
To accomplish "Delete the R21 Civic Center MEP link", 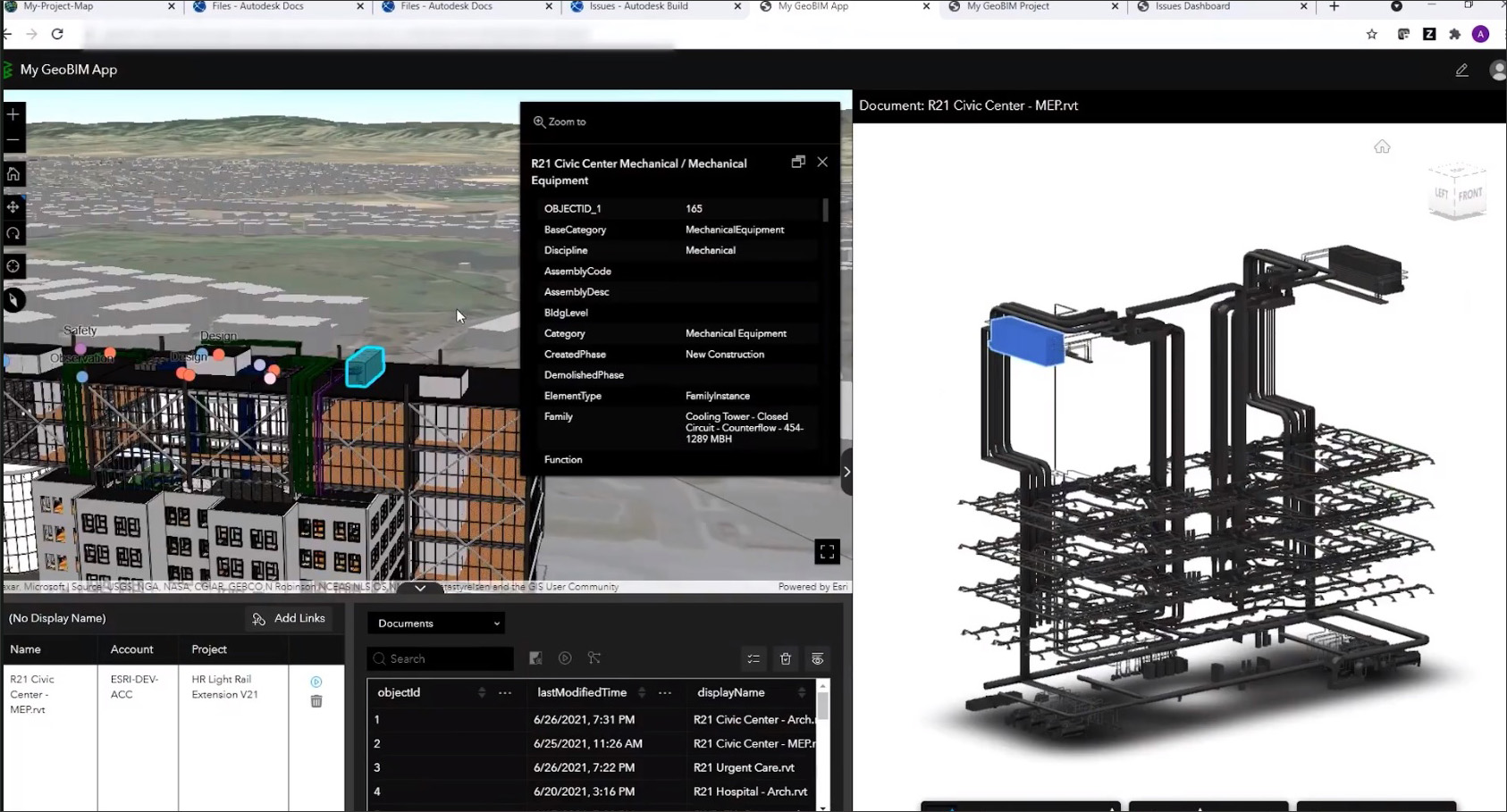I will coord(316,701).
